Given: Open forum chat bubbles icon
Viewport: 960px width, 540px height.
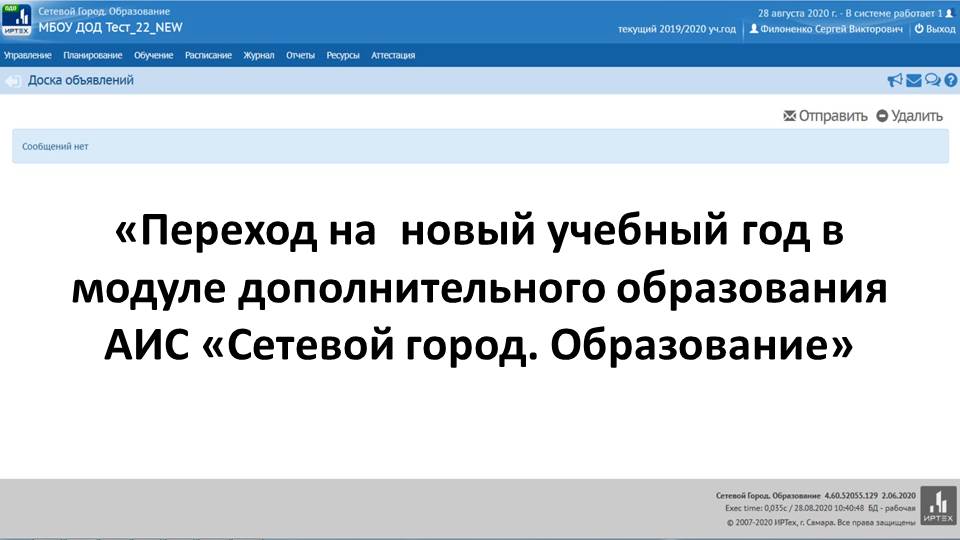Looking at the screenshot, I should point(932,80).
